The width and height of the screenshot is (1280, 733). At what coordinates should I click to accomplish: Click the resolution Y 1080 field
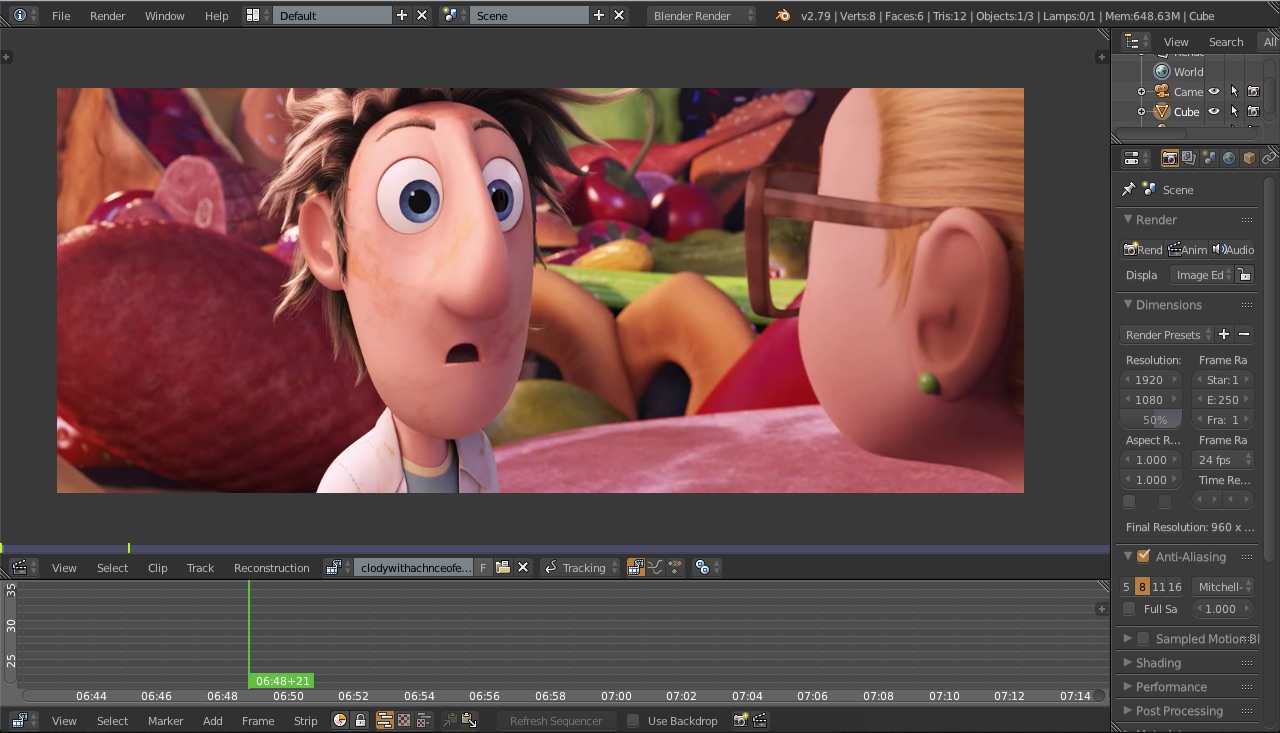click(x=1151, y=400)
